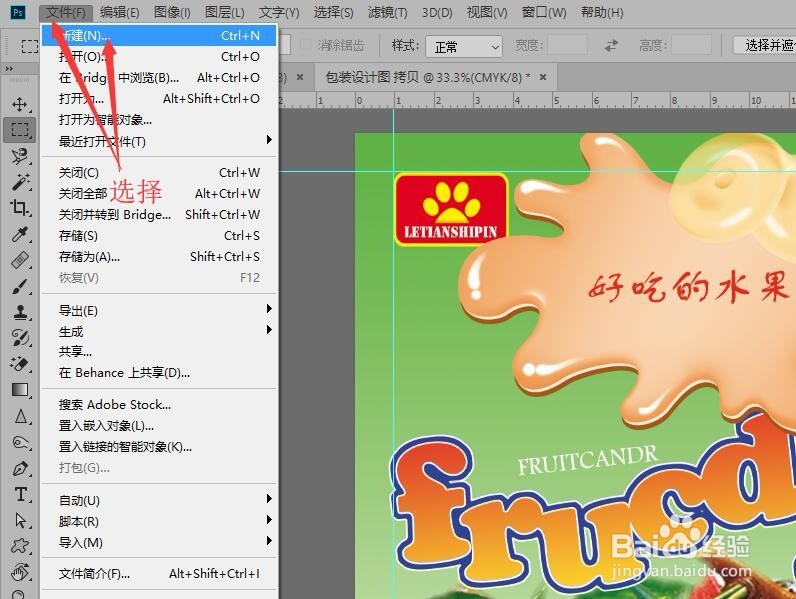
Task: Expand the 生成 submenu
Action: [x=159, y=331]
